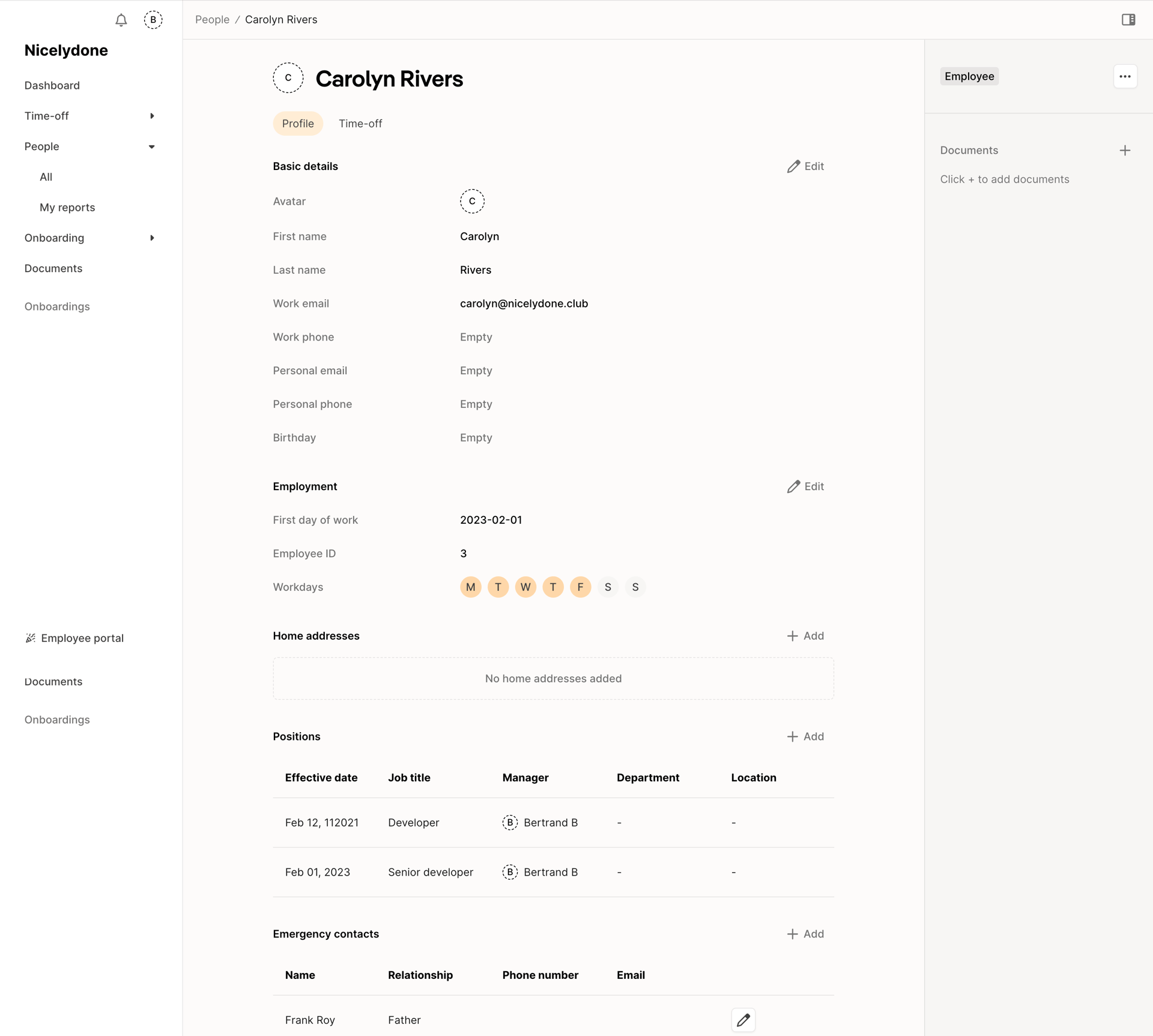The image size is (1153, 1036).
Task: Open the B user avatar menu
Action: click(x=153, y=20)
